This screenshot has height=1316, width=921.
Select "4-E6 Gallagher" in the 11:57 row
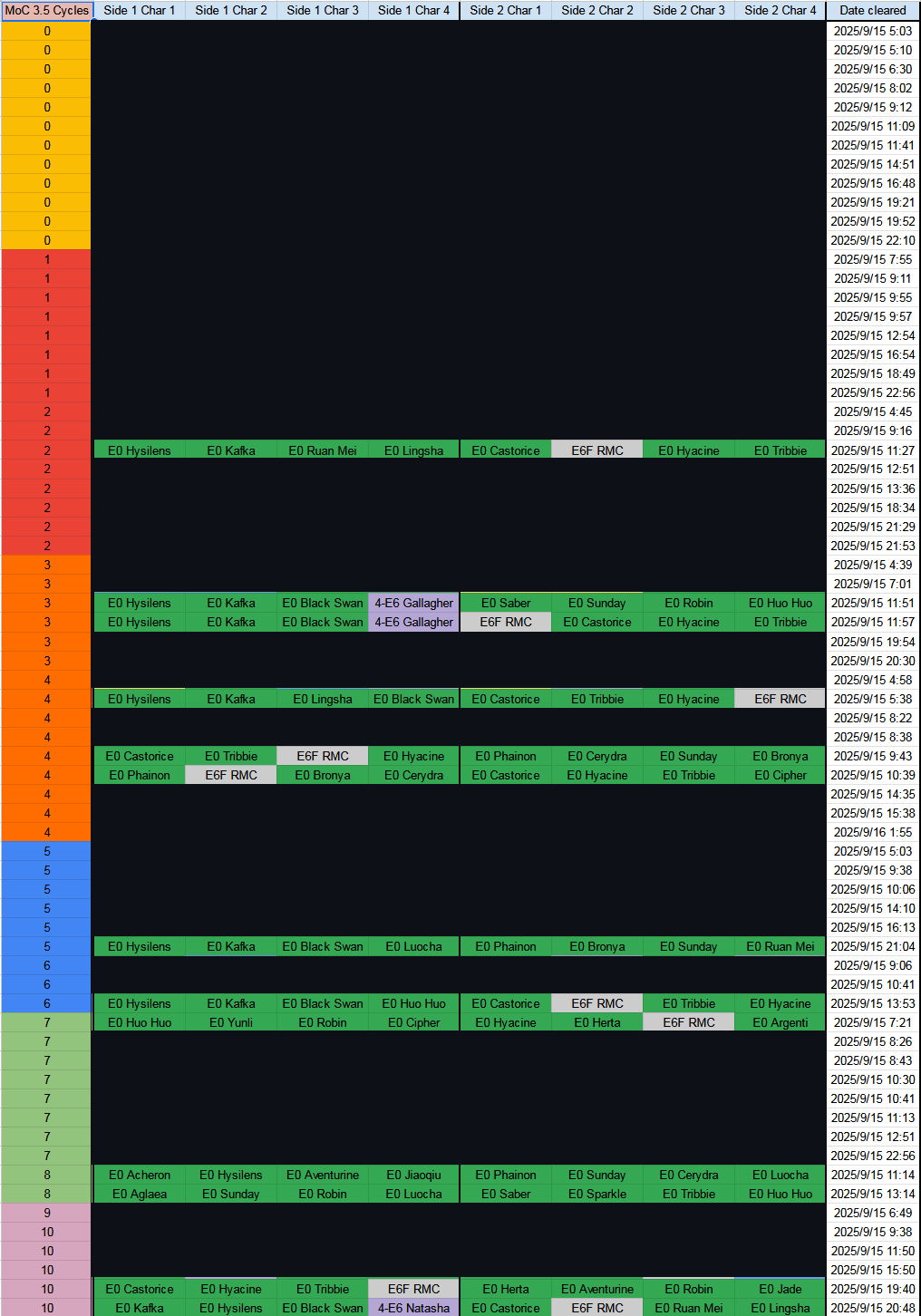click(x=414, y=622)
